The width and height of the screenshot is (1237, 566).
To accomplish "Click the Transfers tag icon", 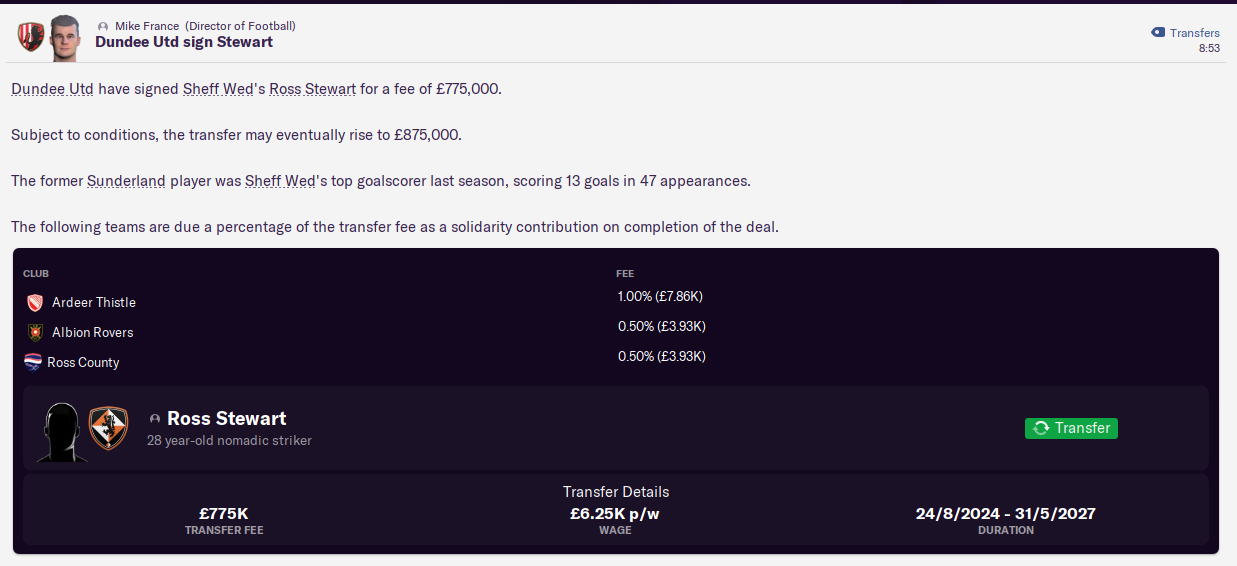I will point(1158,33).
